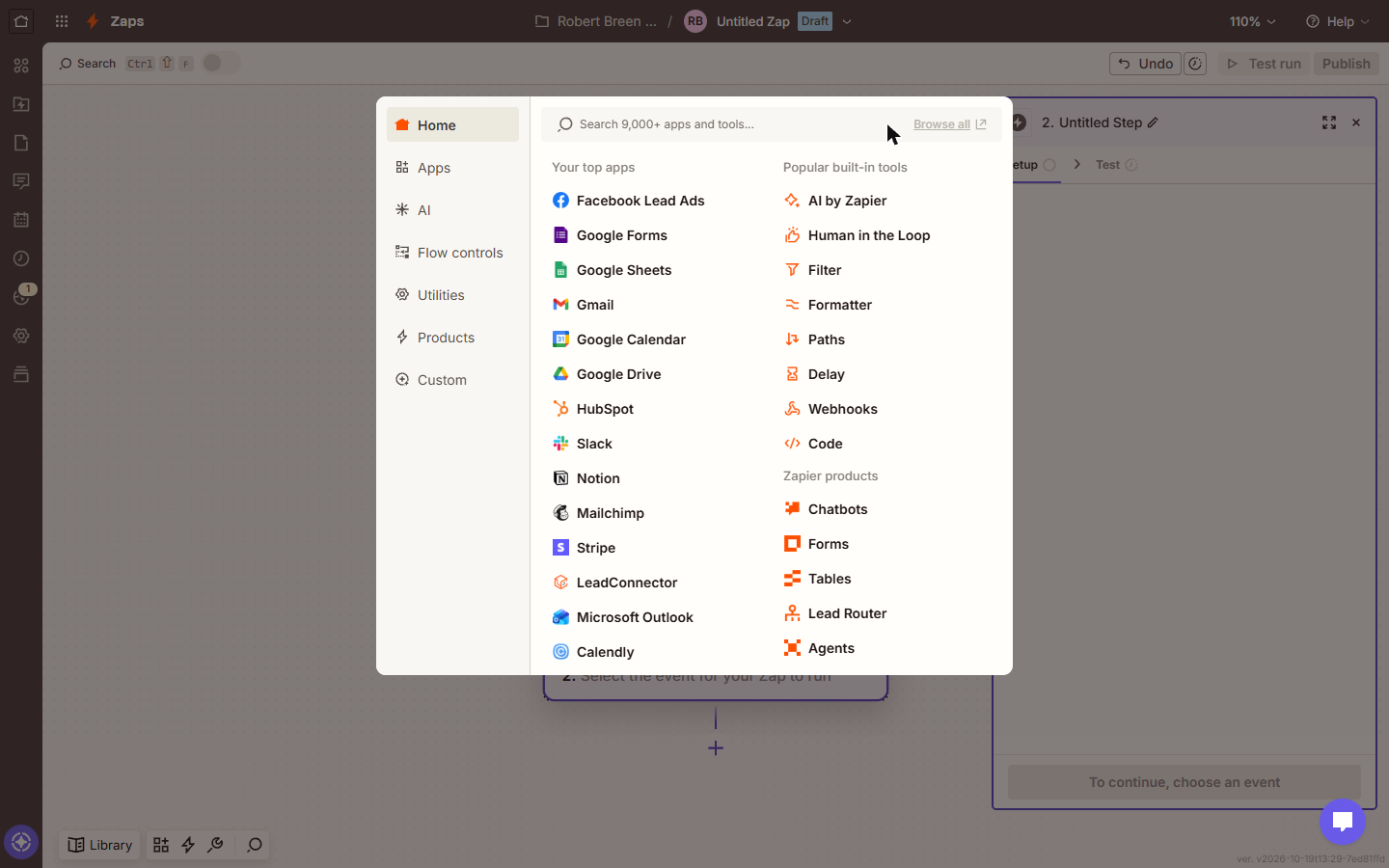Open the Library panel button
The image size is (1389, 868).
pyautogui.click(x=100, y=845)
